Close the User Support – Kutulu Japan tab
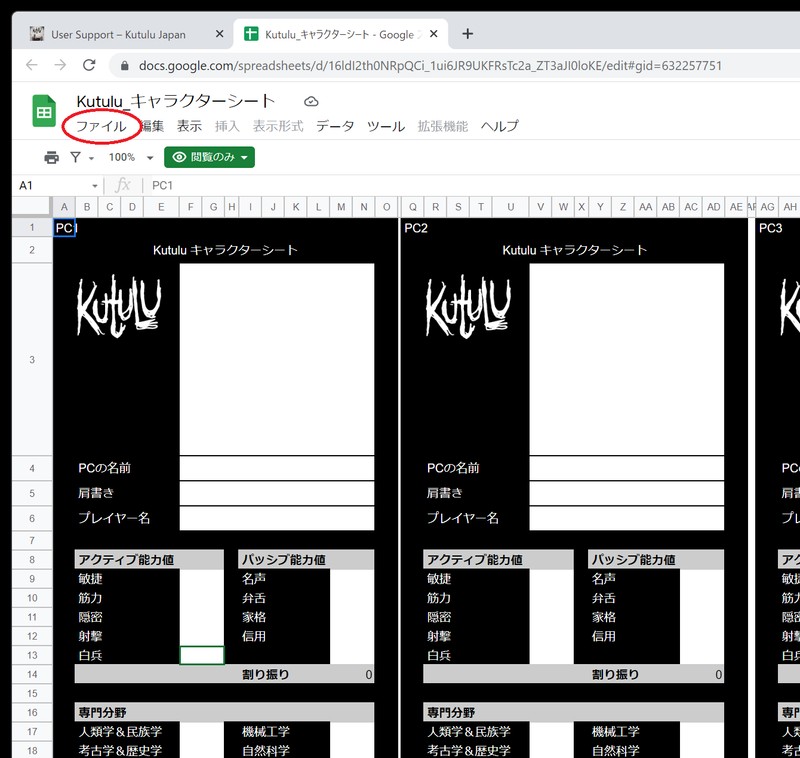This screenshot has height=758, width=800. pos(219,34)
